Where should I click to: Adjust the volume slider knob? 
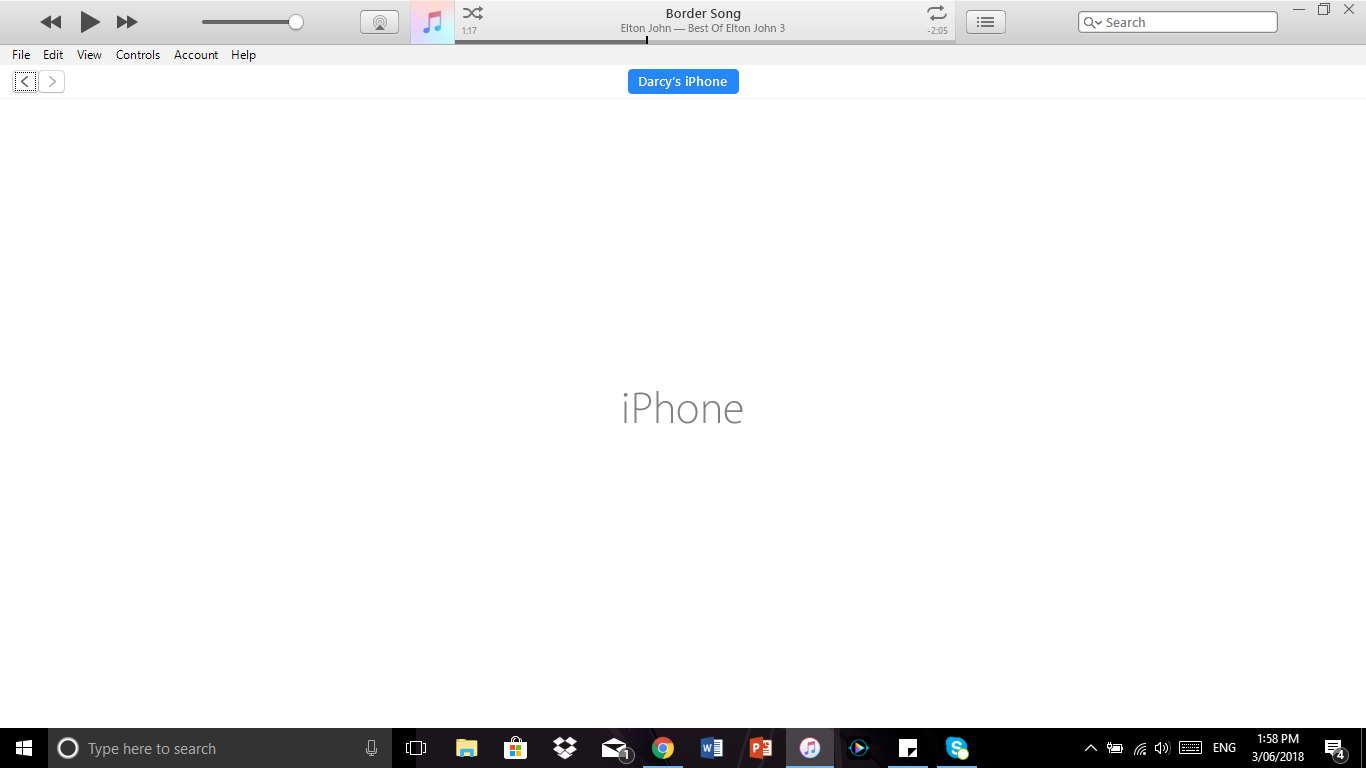[x=296, y=22]
